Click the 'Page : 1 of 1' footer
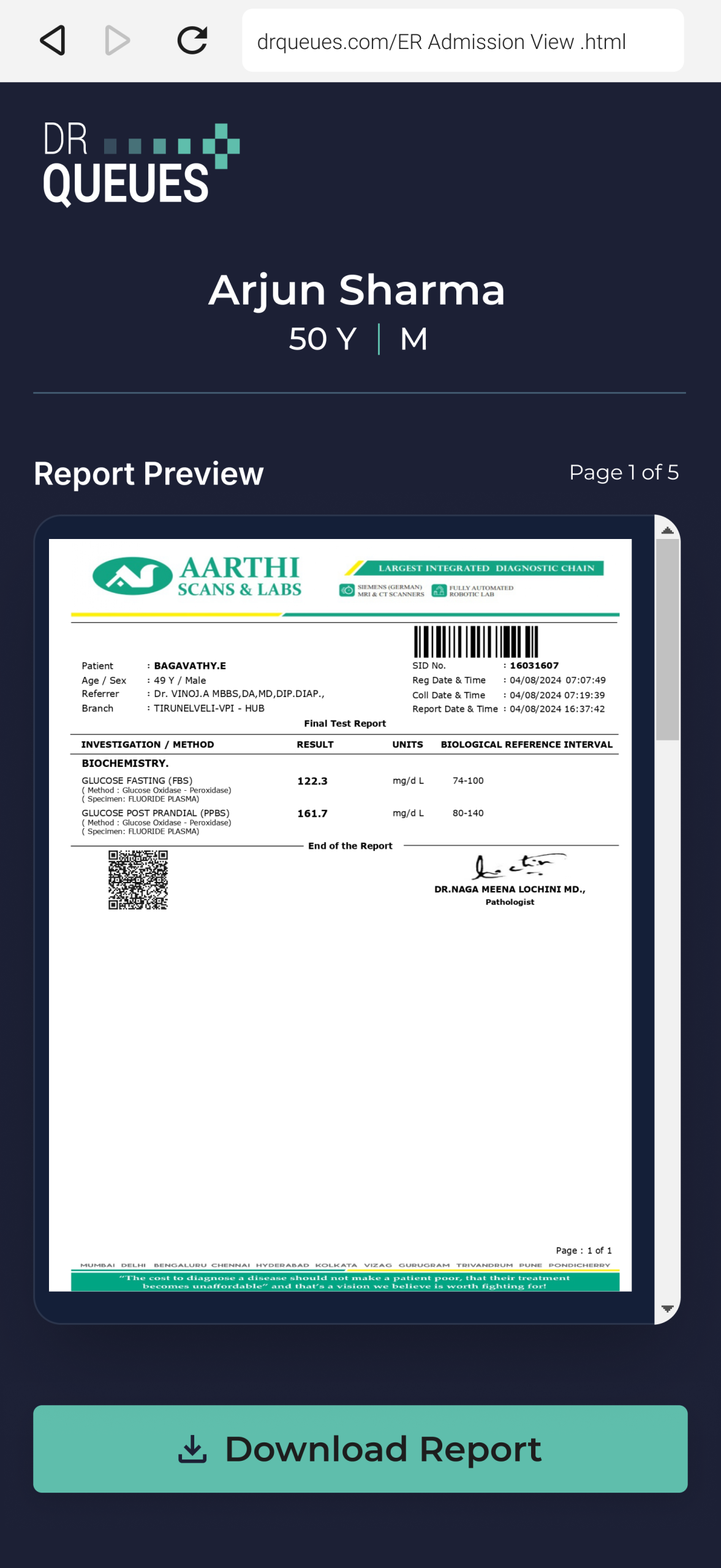Screen dimensions: 721x1568 (x=584, y=1251)
